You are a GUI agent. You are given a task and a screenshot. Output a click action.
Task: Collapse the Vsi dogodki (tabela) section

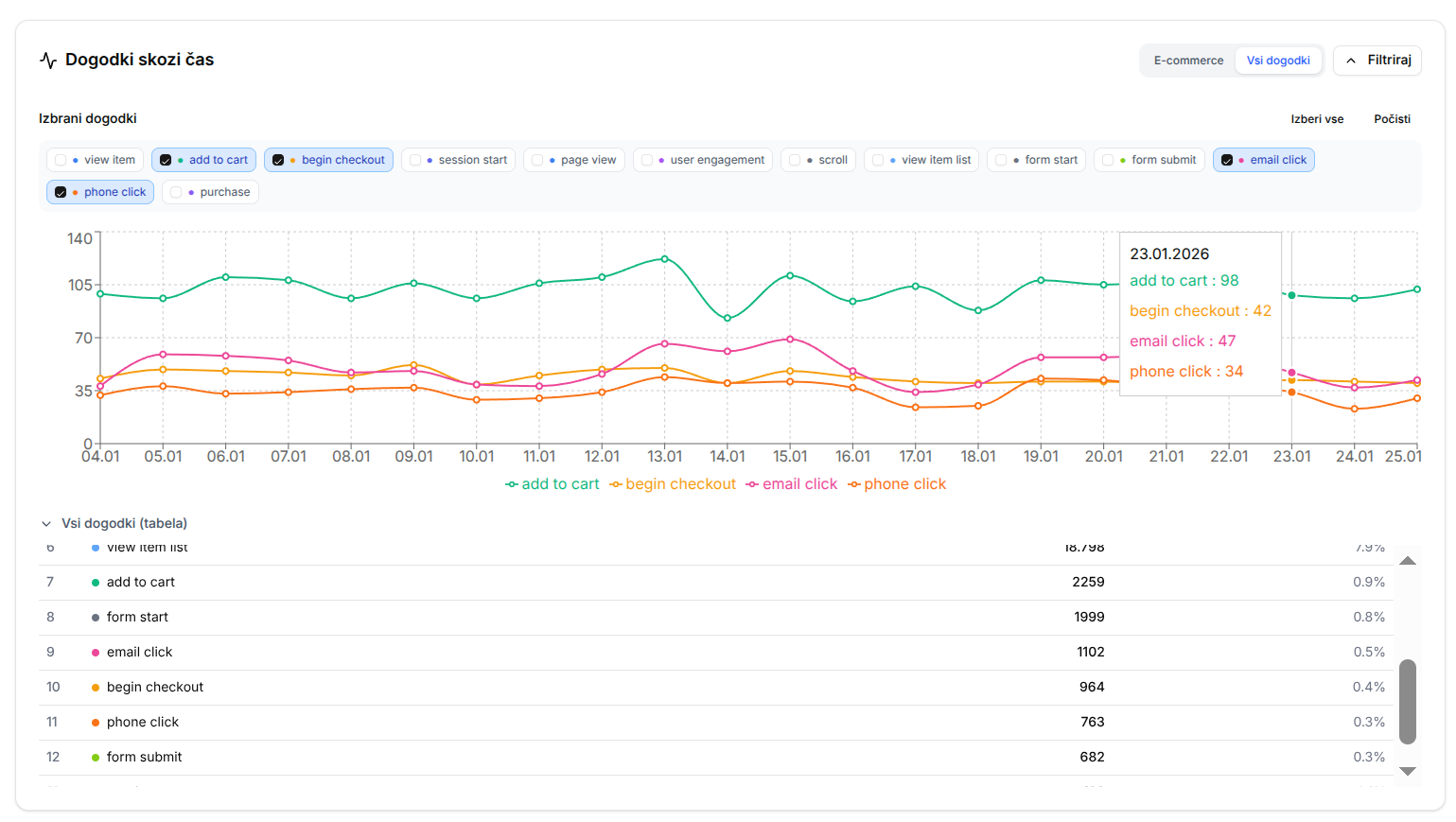pyautogui.click(x=46, y=523)
